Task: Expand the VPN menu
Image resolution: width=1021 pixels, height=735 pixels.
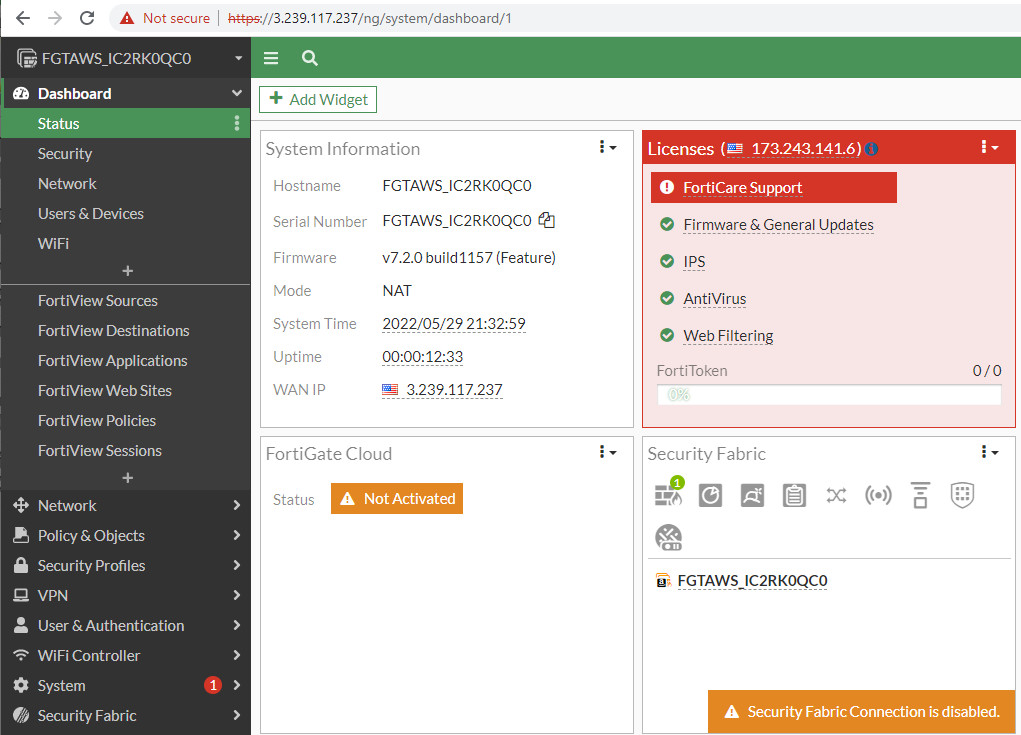Action: click(126, 595)
